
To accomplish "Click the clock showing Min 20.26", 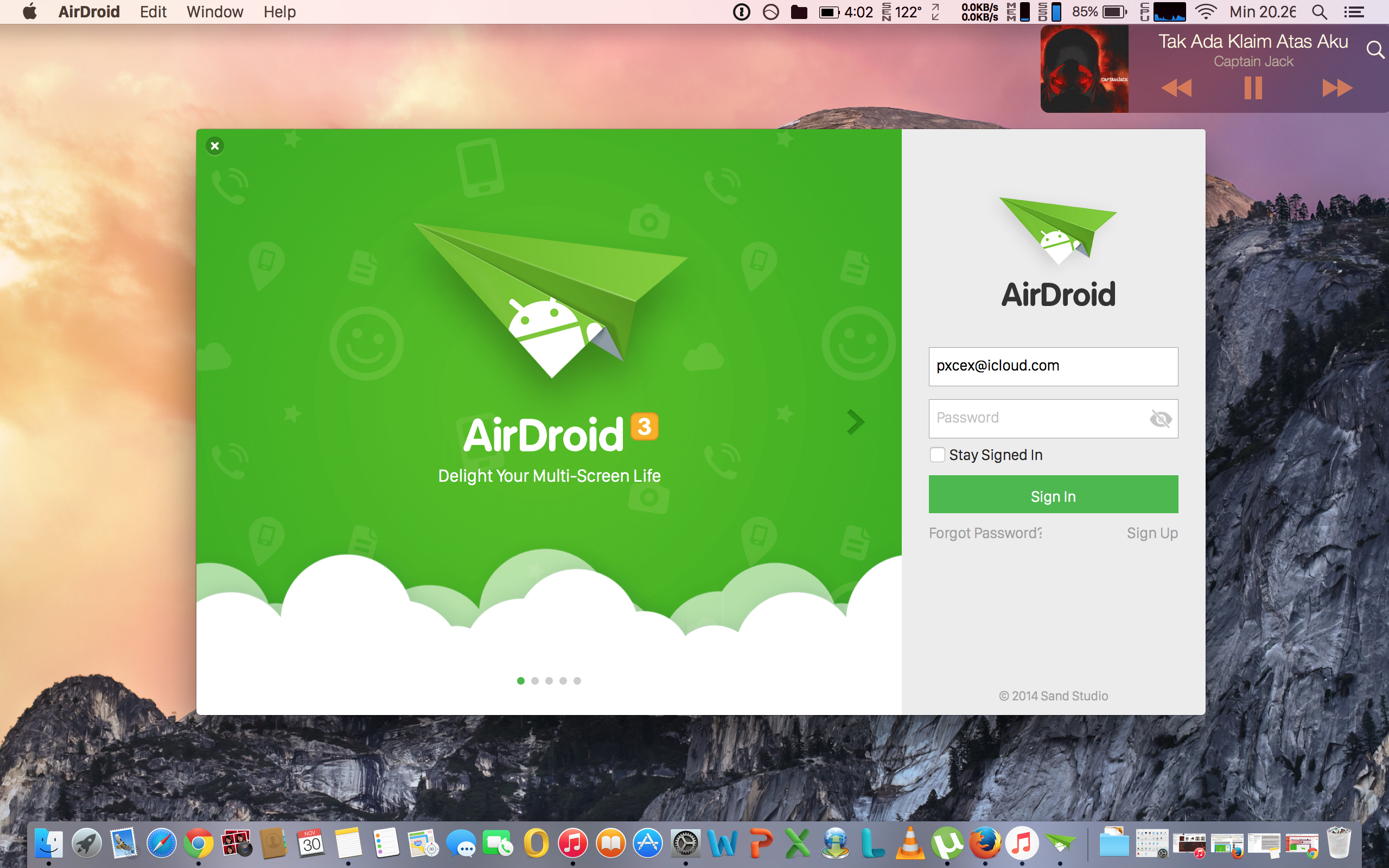I will coord(1262,12).
